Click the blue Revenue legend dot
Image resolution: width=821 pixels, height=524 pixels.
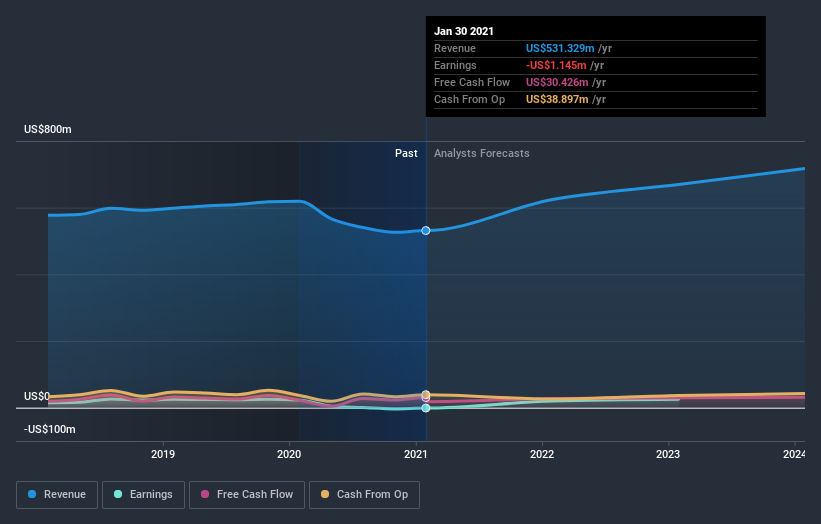(32, 494)
